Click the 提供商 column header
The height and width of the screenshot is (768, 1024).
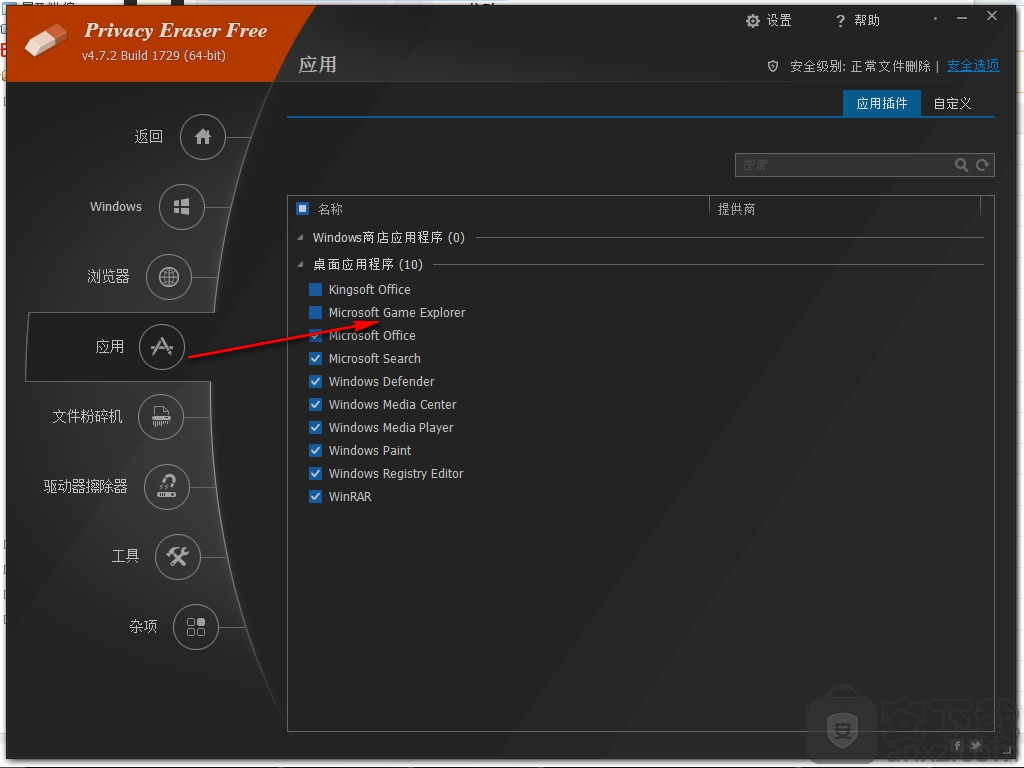(736, 209)
